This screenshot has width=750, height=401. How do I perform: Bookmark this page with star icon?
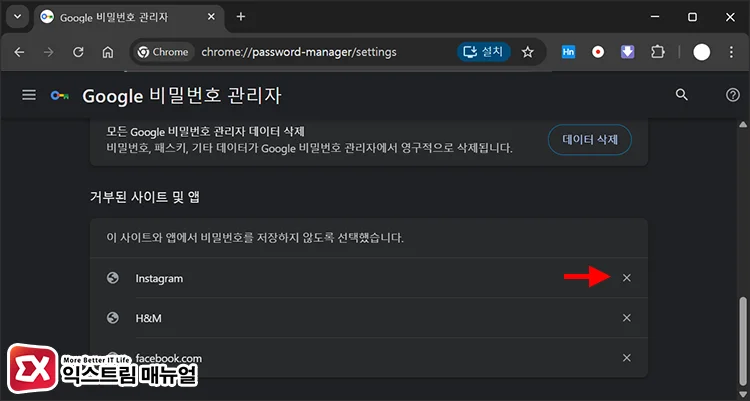[528, 52]
